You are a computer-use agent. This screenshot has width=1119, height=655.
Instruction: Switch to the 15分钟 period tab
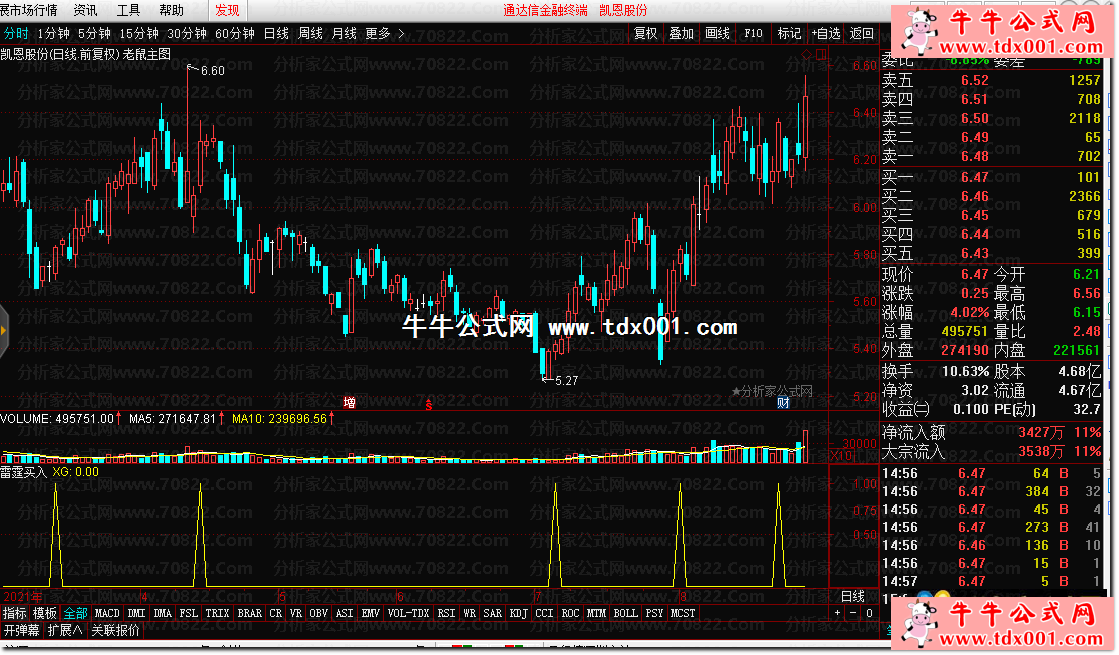[x=139, y=34]
